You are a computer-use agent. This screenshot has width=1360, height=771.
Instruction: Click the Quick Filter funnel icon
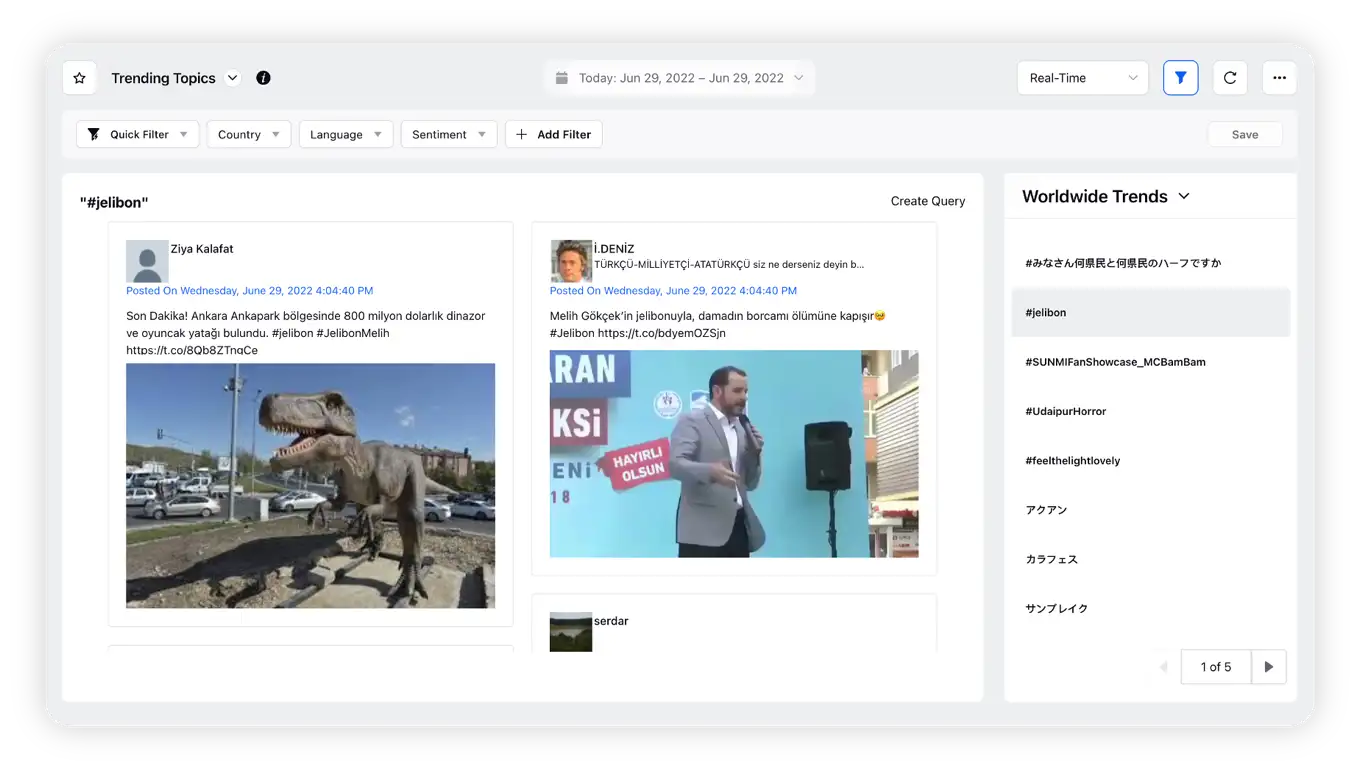(93, 134)
